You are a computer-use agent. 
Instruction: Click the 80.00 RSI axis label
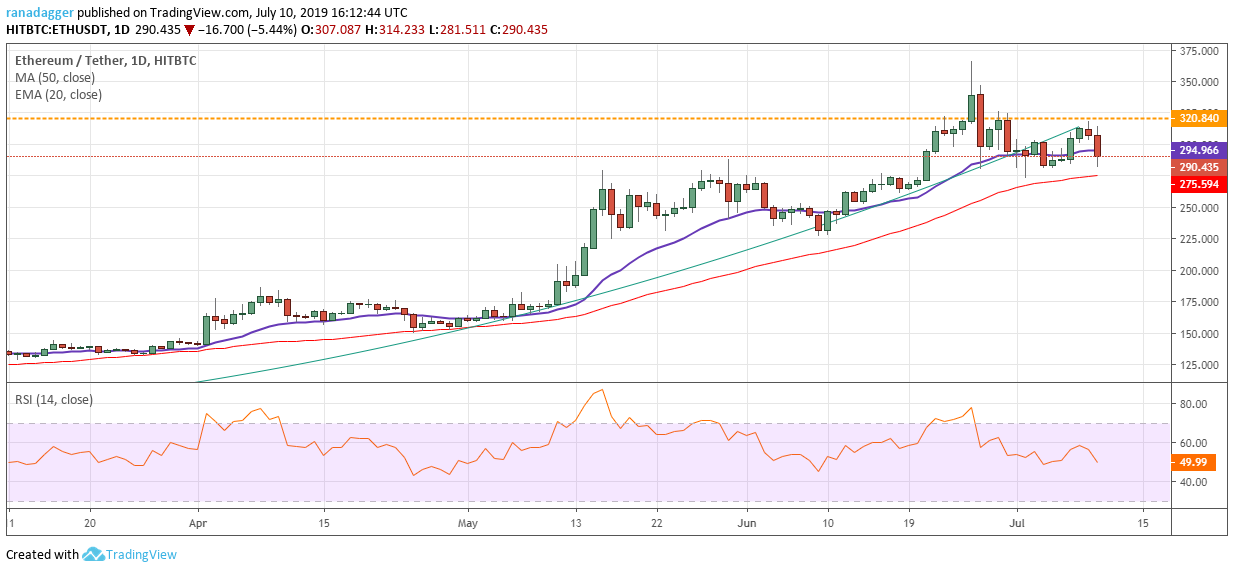1195,404
